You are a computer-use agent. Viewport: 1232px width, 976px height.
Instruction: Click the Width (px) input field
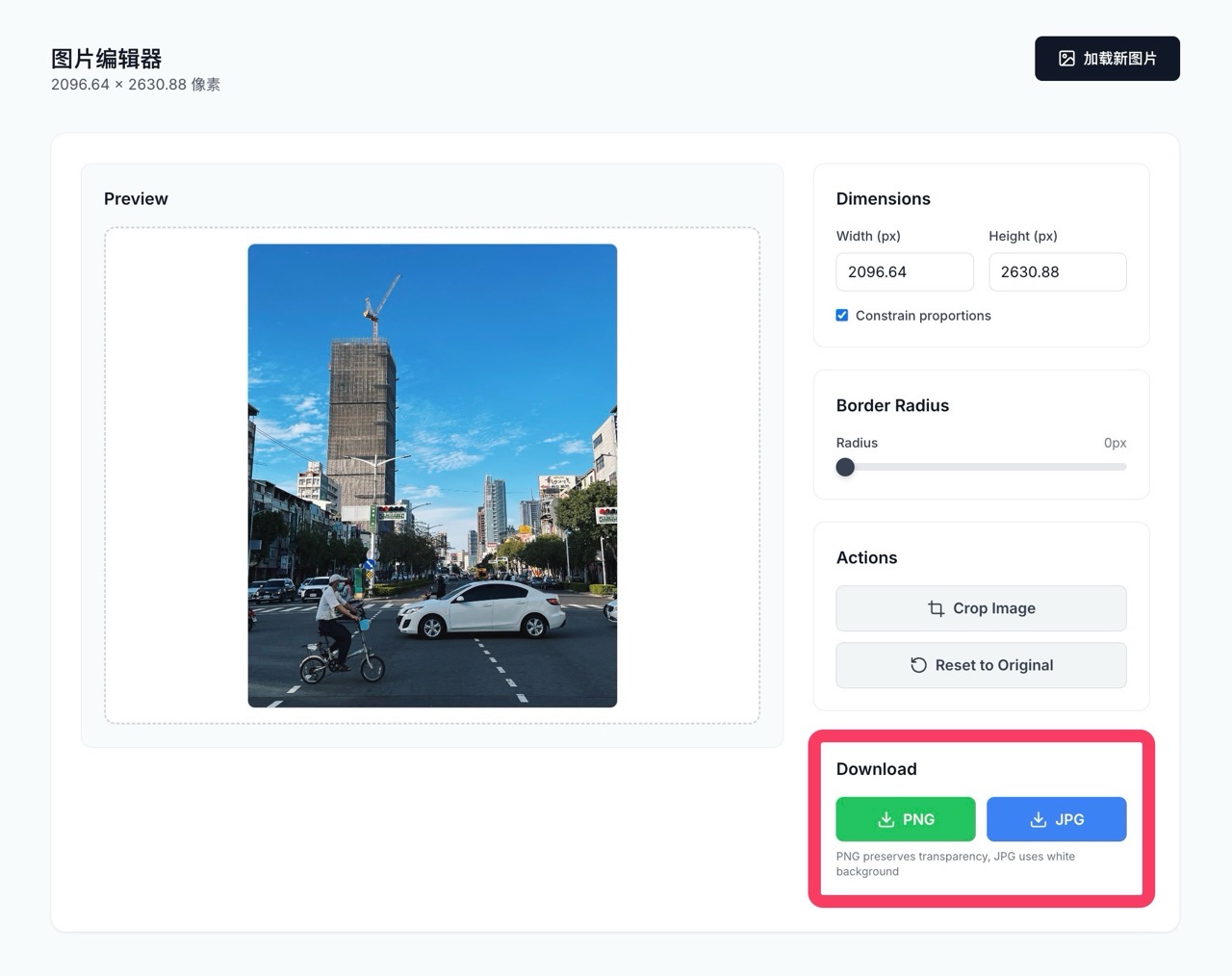pyautogui.click(x=904, y=272)
